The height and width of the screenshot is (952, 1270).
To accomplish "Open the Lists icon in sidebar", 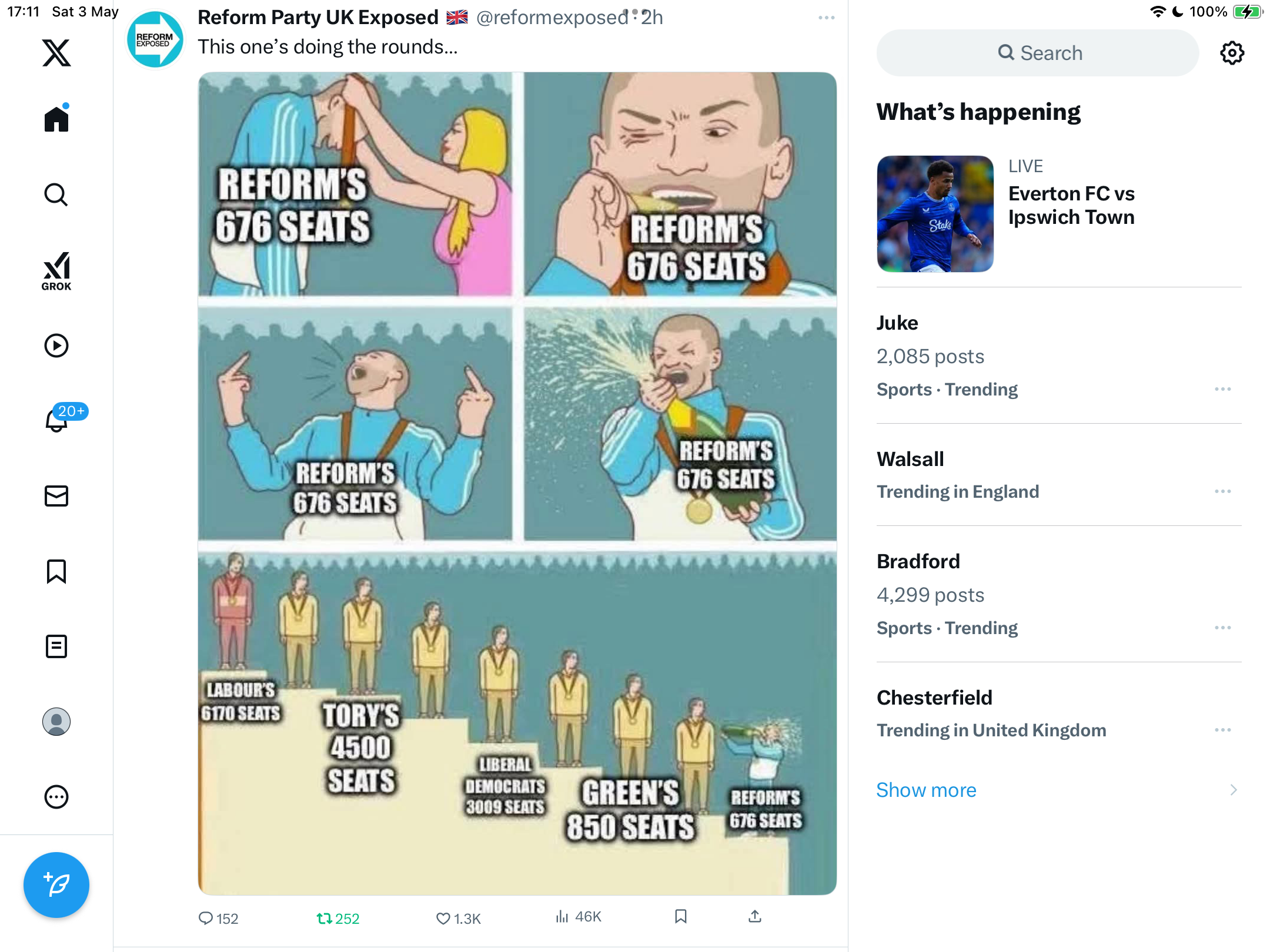I will [x=56, y=646].
